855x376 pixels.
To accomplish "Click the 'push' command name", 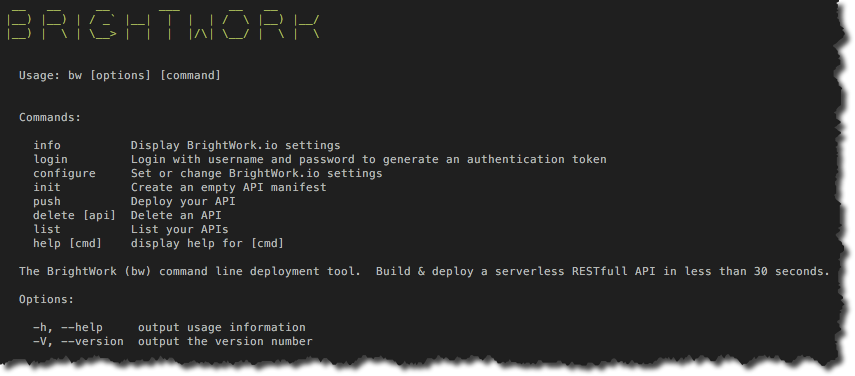I will [x=47, y=202].
